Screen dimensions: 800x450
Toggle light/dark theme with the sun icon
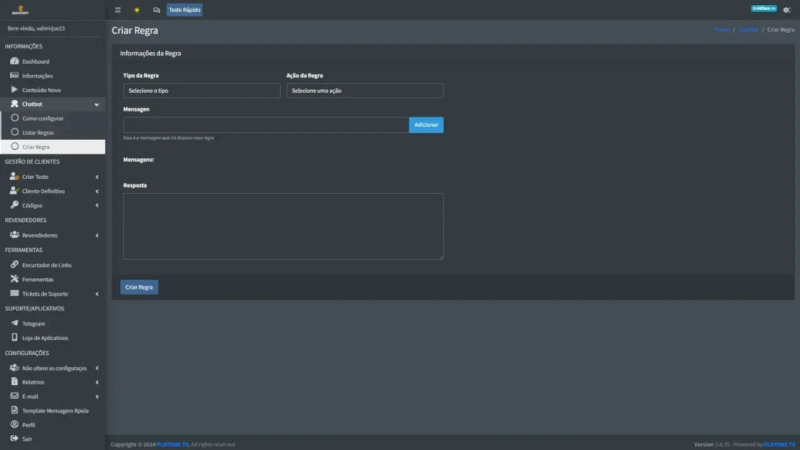tap(137, 10)
